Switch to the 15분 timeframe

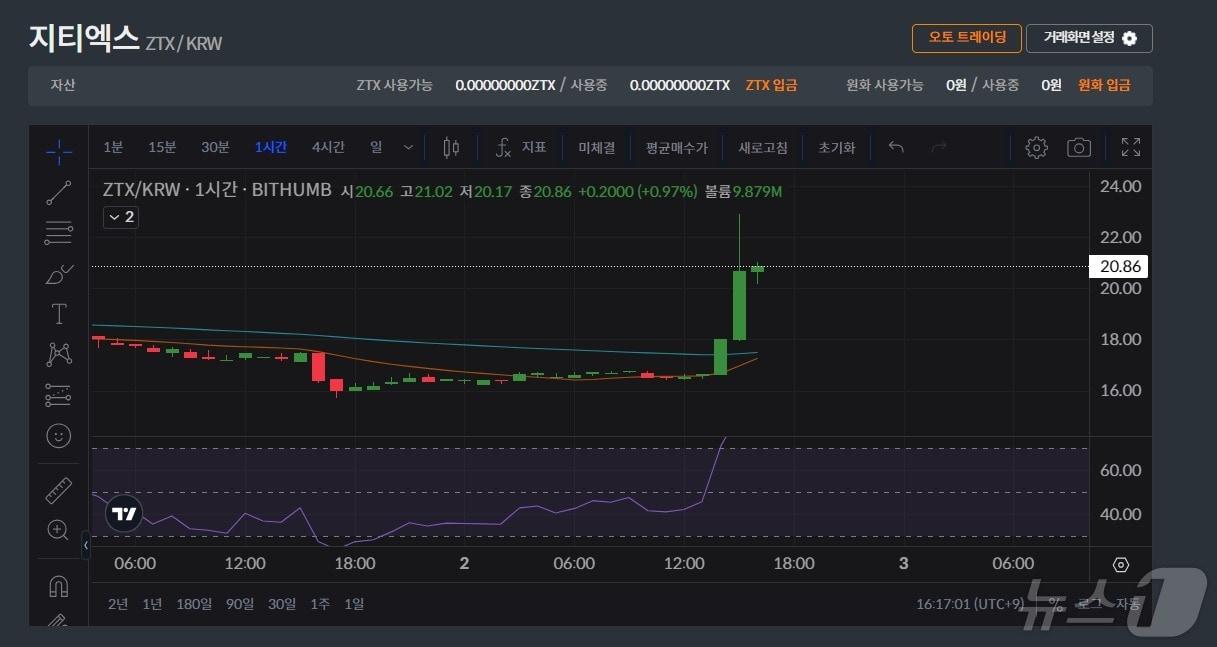pos(161,147)
